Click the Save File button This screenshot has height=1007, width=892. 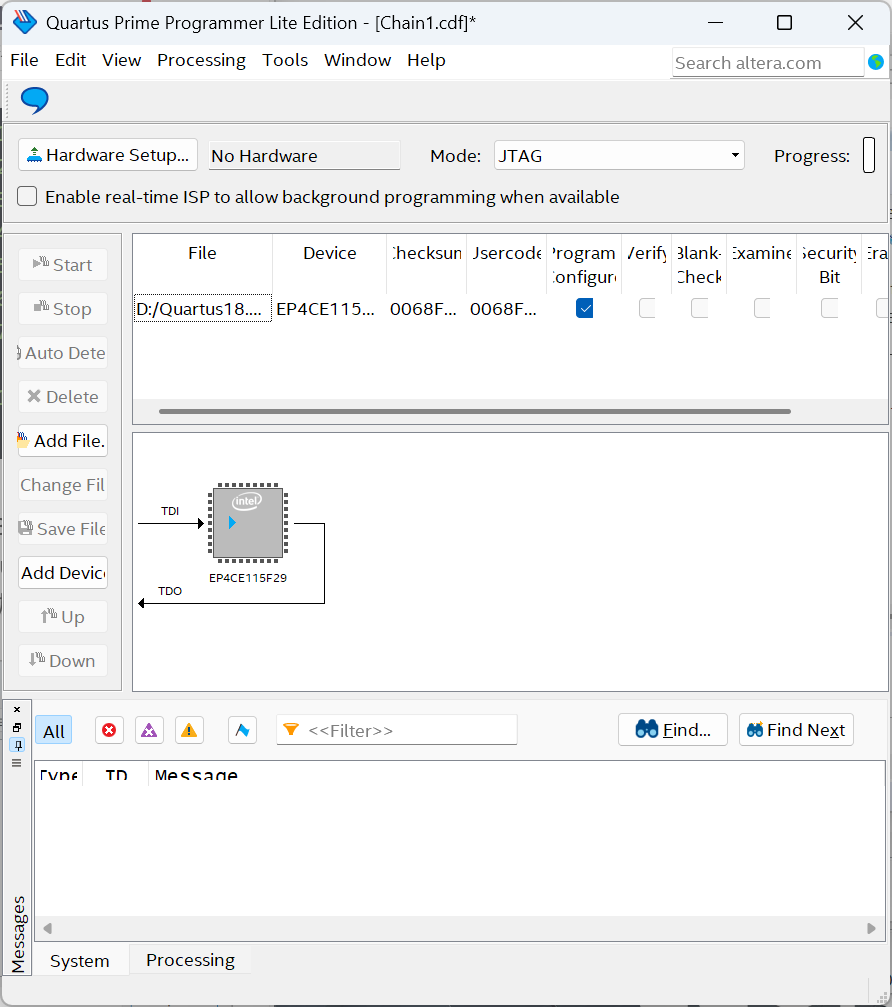pyautogui.click(x=63, y=529)
